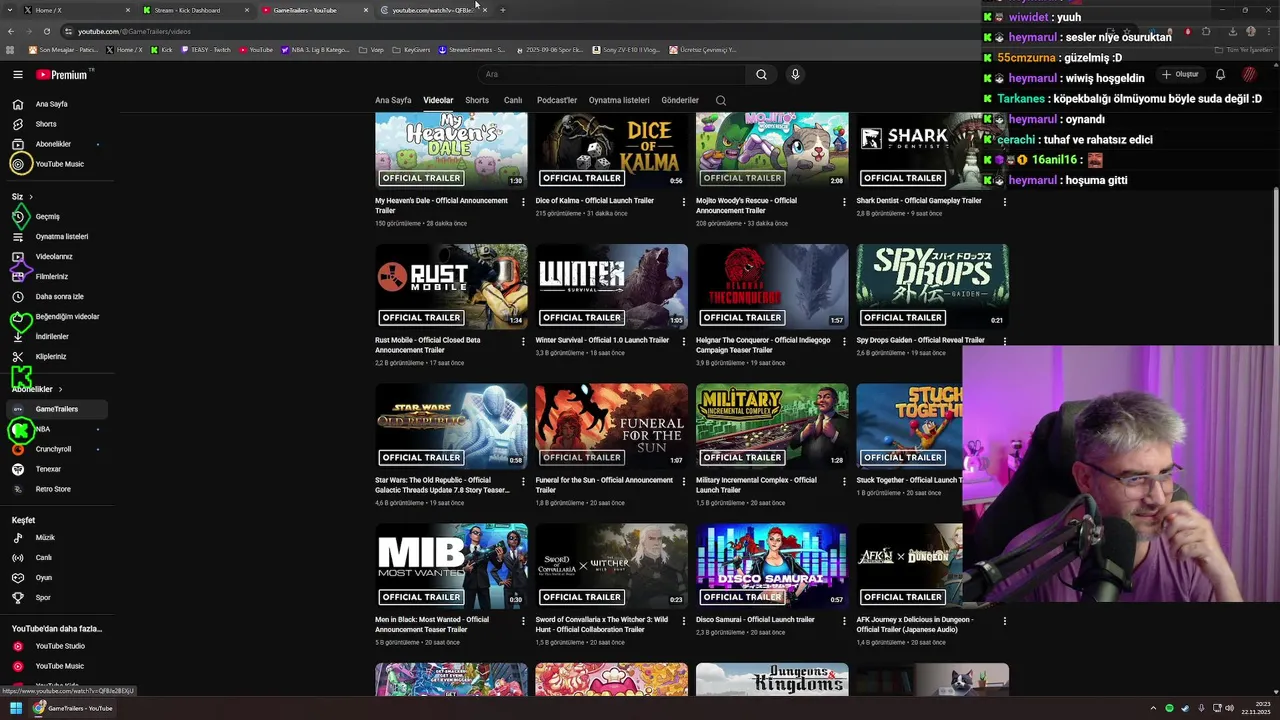Open the Podcast'ler channel tab
Screen dimensions: 1280x720
(x=557, y=100)
